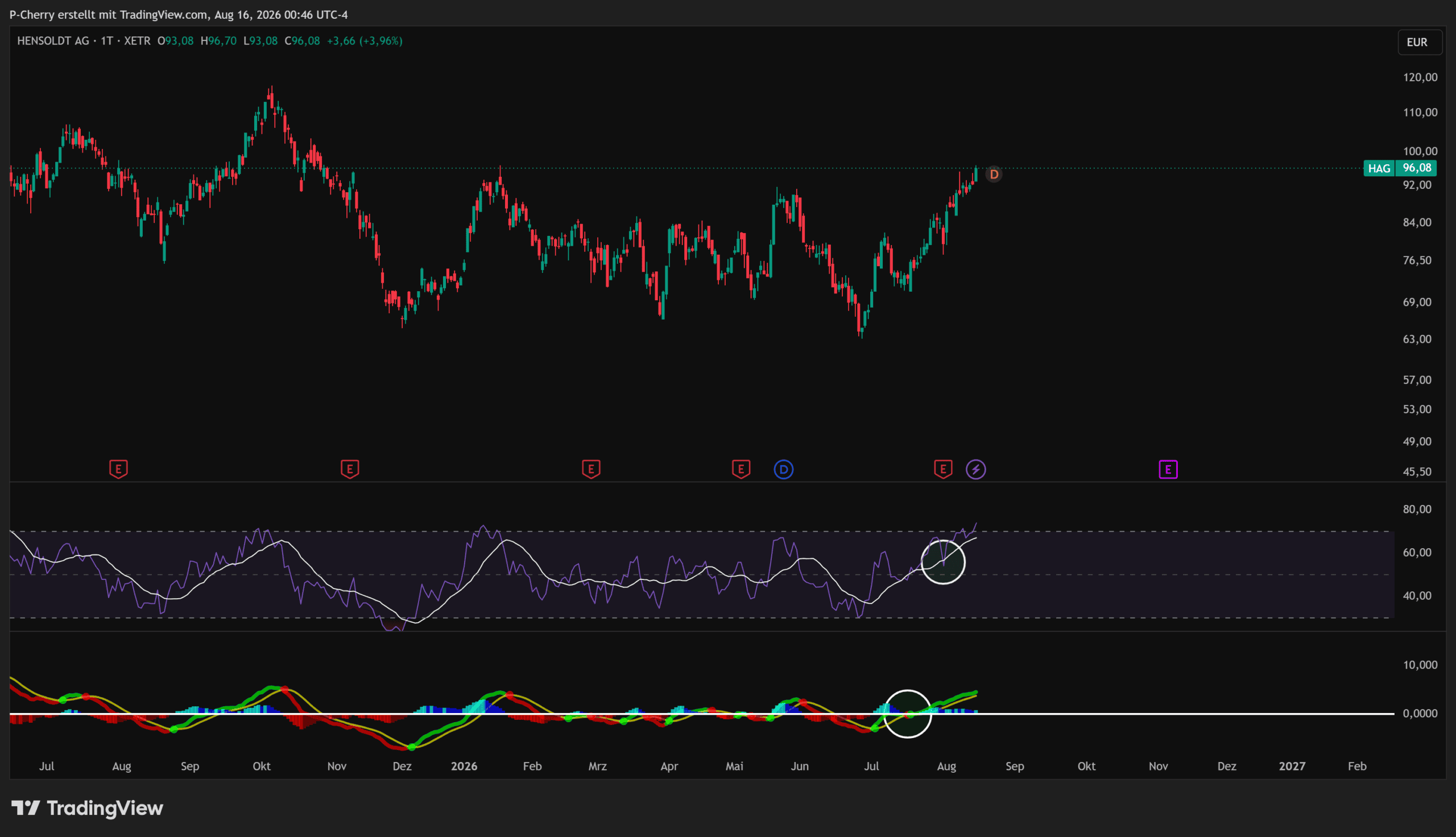Select the close value 'C96,08'
This screenshot has width=1456, height=837.
coord(303,41)
